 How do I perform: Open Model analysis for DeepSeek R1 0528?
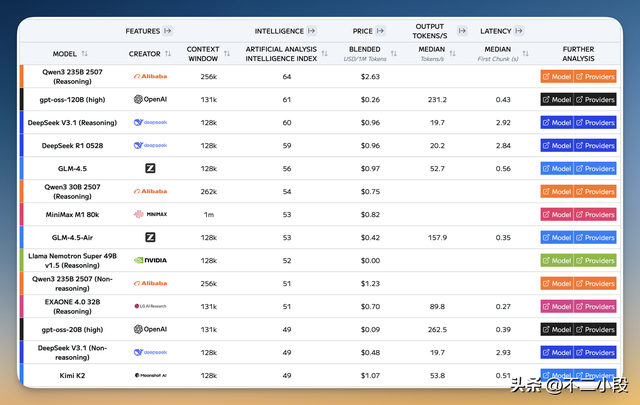[x=557, y=145]
